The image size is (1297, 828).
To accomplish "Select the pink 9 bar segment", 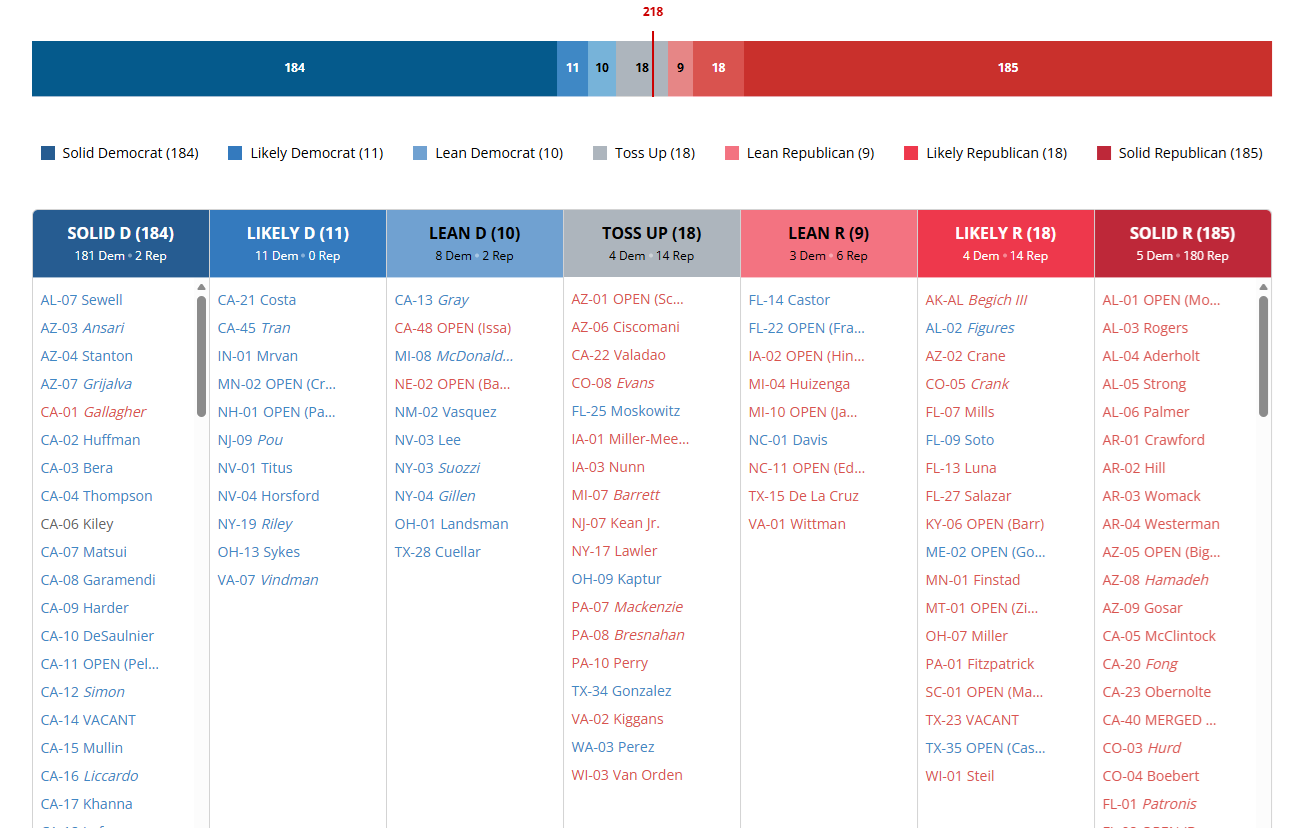I will click(680, 68).
